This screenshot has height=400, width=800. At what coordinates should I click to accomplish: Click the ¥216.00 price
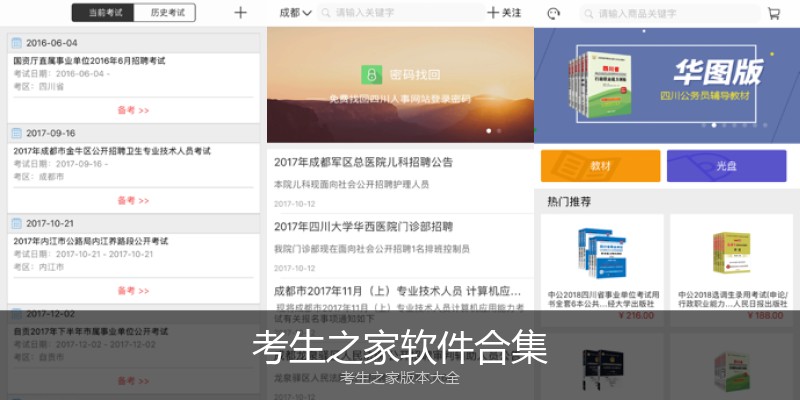(635, 315)
